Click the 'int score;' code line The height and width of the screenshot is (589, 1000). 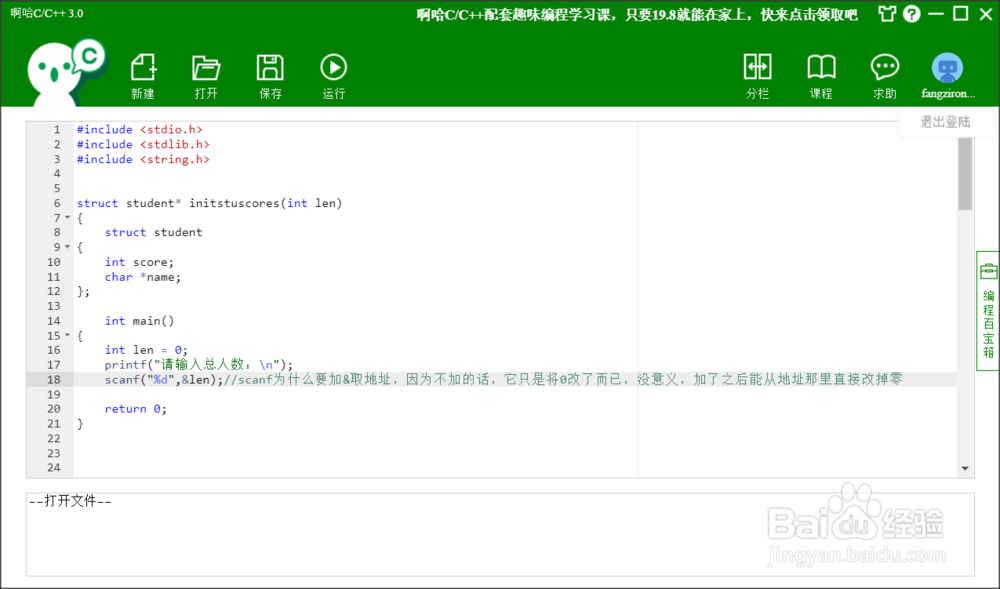(139, 262)
